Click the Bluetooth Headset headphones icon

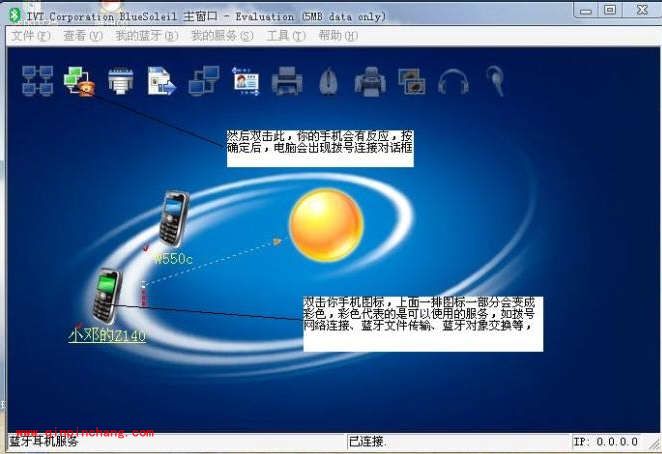tap(453, 79)
